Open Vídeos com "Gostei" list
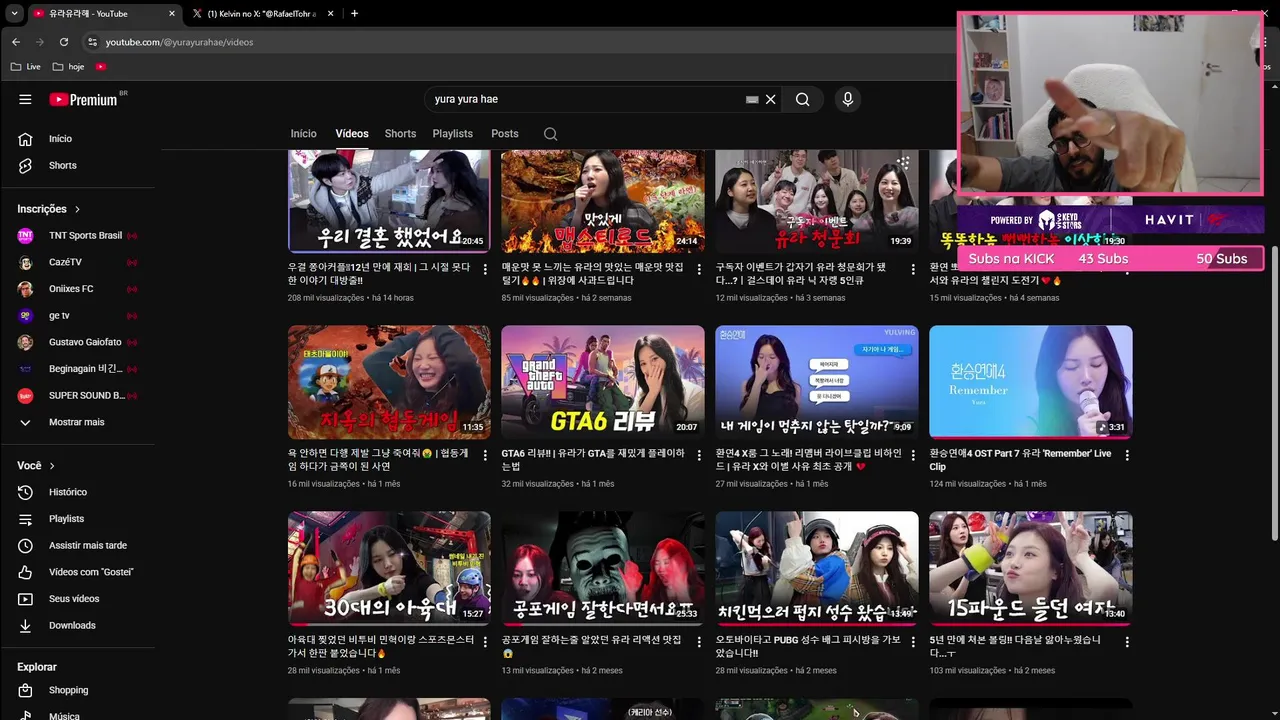Screen dimensions: 1280x720 90,572
